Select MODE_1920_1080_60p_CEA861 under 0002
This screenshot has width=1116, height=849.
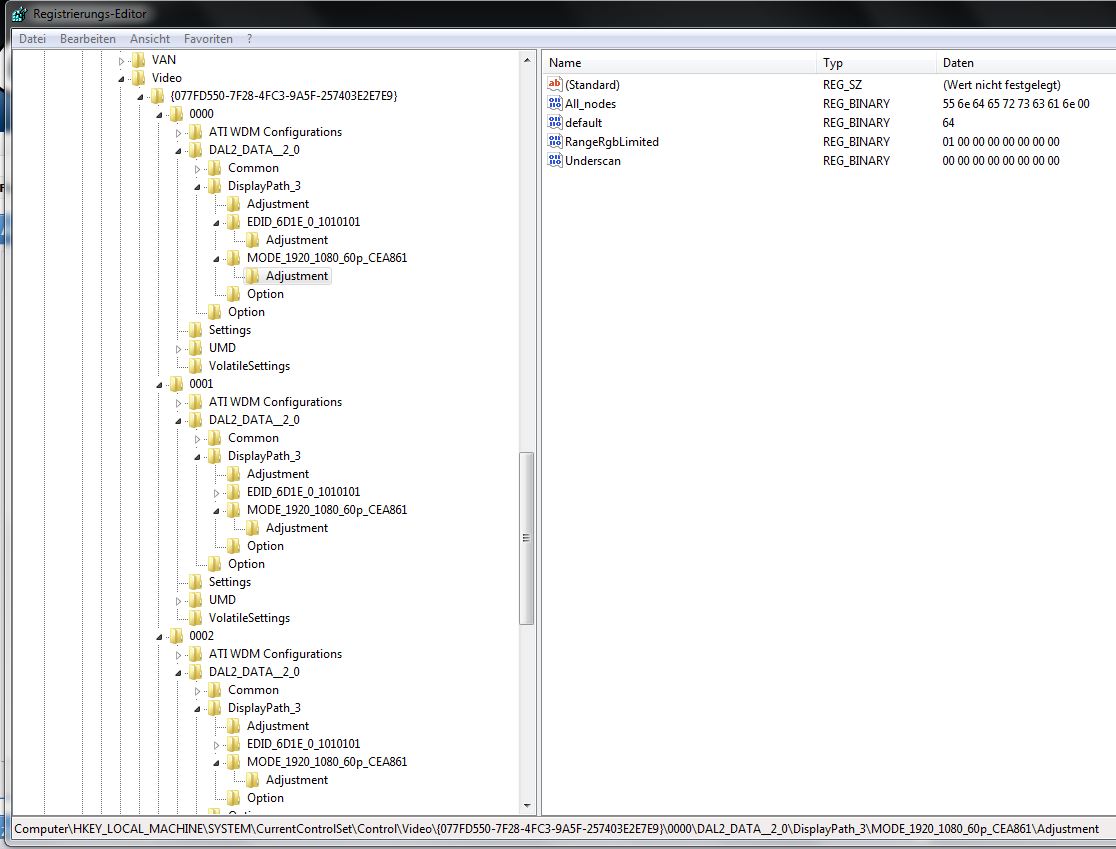coord(327,761)
